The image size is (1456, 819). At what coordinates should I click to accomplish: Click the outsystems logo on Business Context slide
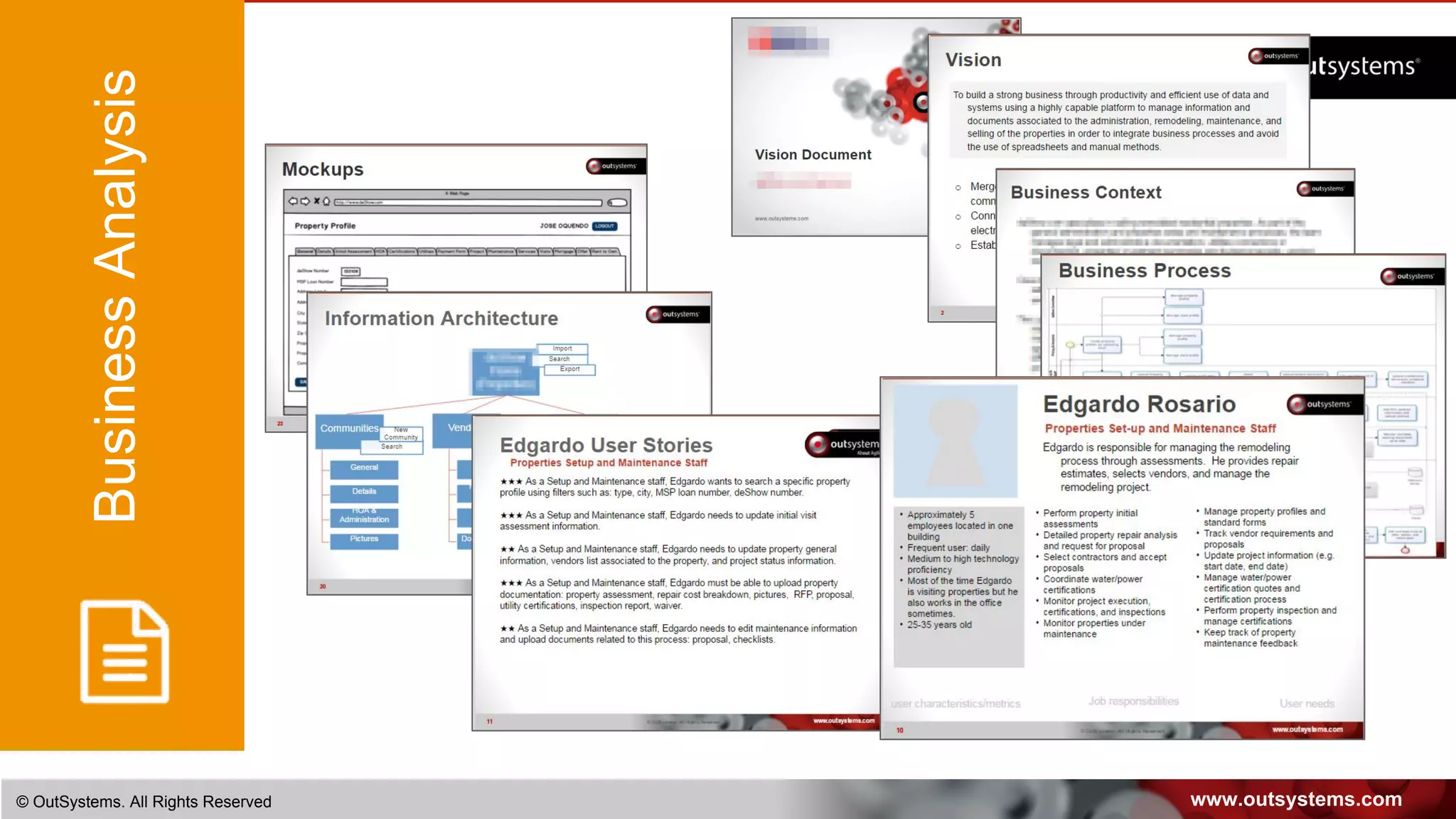click(1324, 188)
